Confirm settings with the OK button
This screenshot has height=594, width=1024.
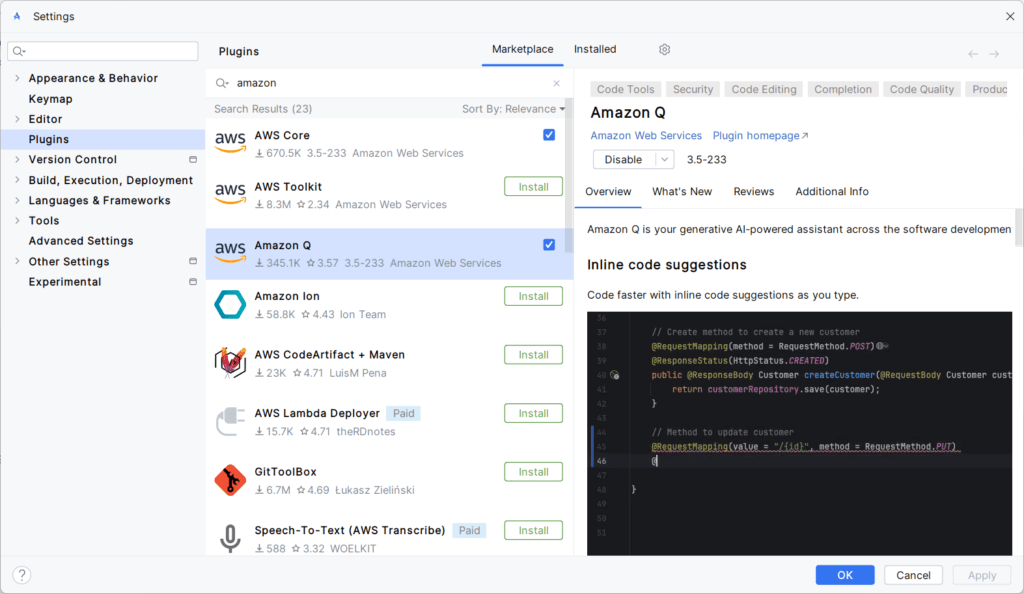(x=845, y=575)
